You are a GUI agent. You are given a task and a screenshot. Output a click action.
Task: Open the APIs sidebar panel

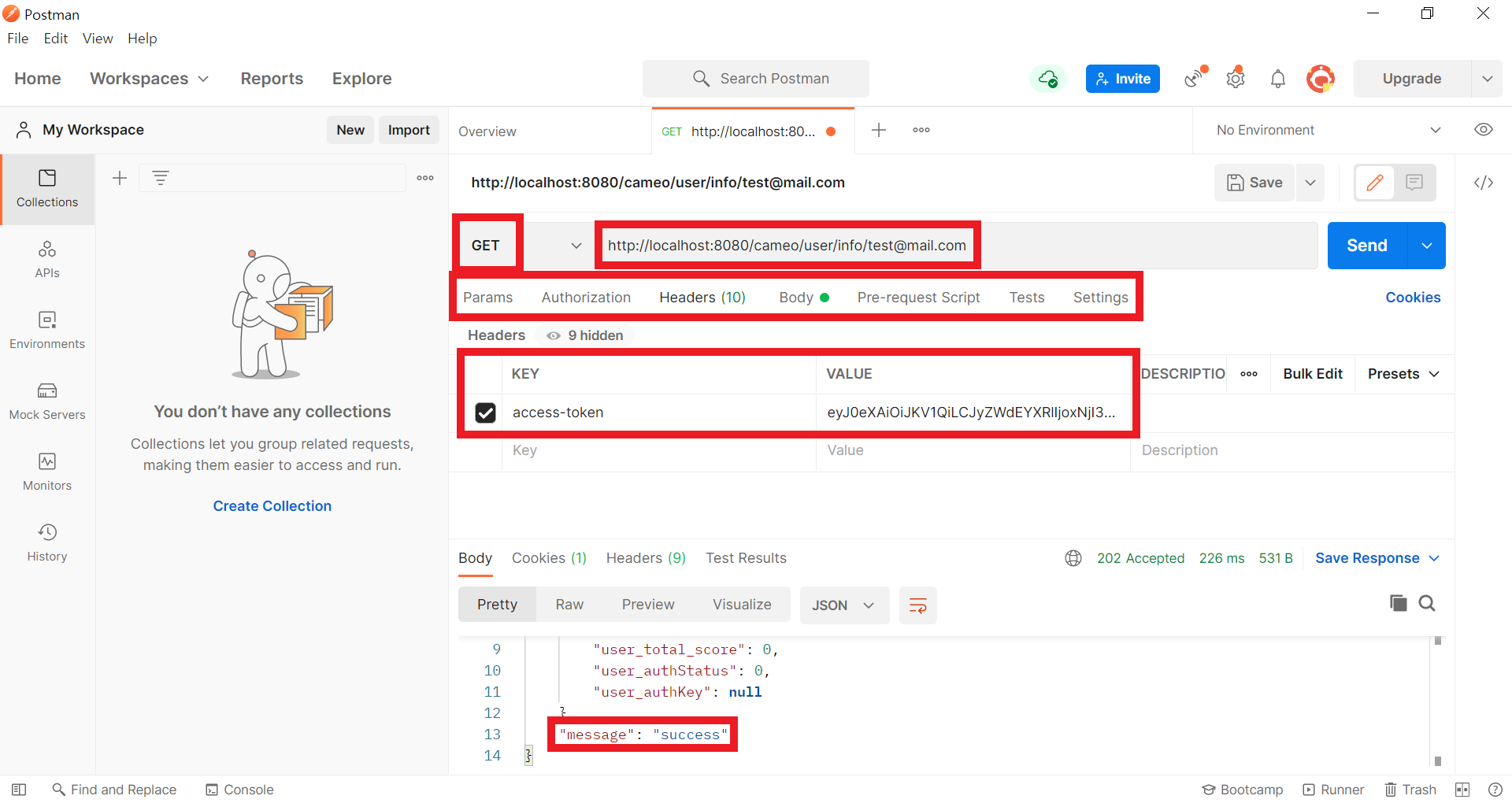tap(47, 260)
